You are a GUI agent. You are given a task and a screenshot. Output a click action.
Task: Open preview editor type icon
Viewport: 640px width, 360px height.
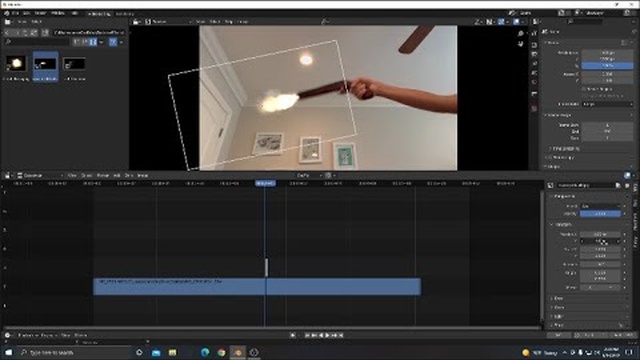tap(137, 22)
